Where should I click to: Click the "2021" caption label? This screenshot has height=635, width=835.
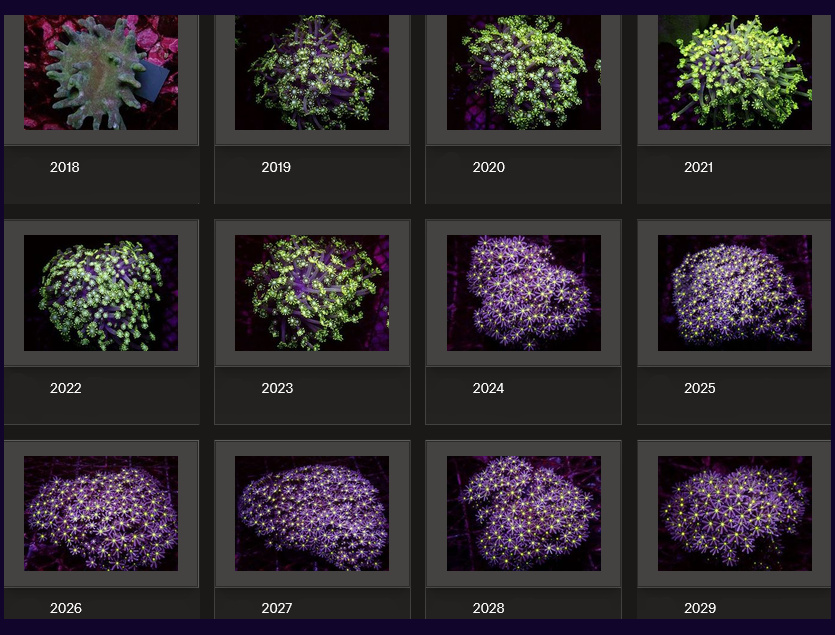[x=698, y=167]
